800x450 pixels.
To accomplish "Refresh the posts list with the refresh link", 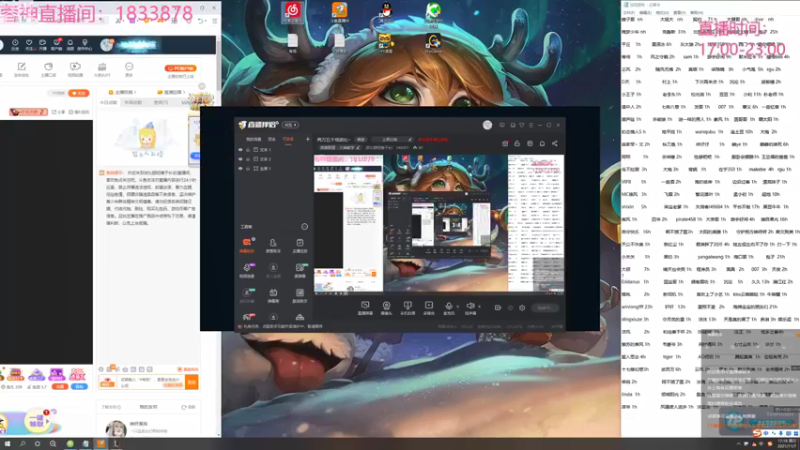I will click(x=188, y=407).
